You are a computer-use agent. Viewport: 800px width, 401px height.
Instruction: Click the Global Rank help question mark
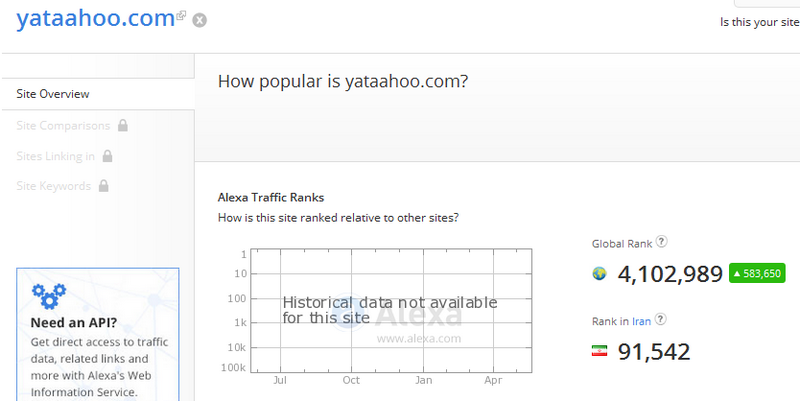[661, 241]
